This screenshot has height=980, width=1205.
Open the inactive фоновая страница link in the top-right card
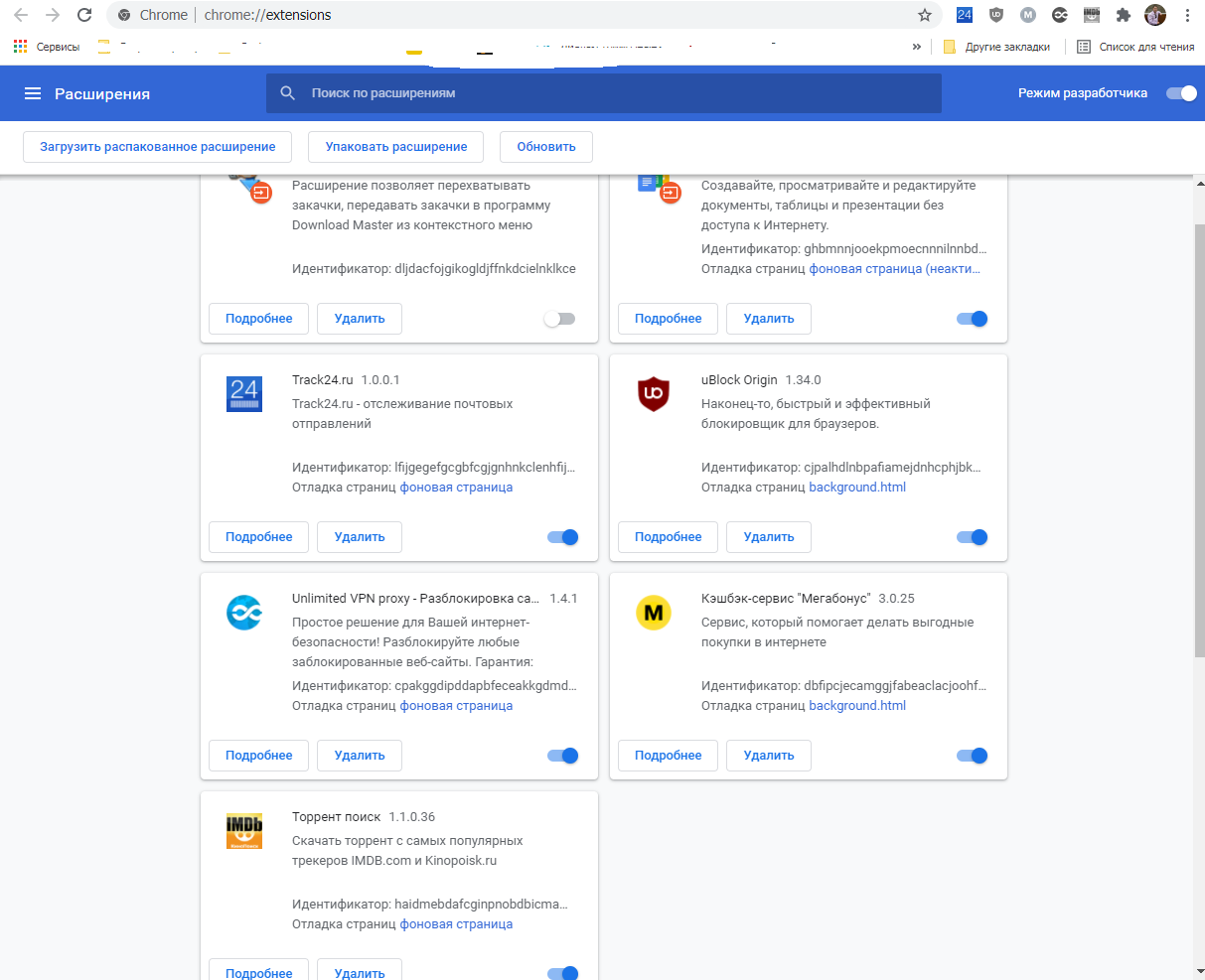click(x=895, y=269)
